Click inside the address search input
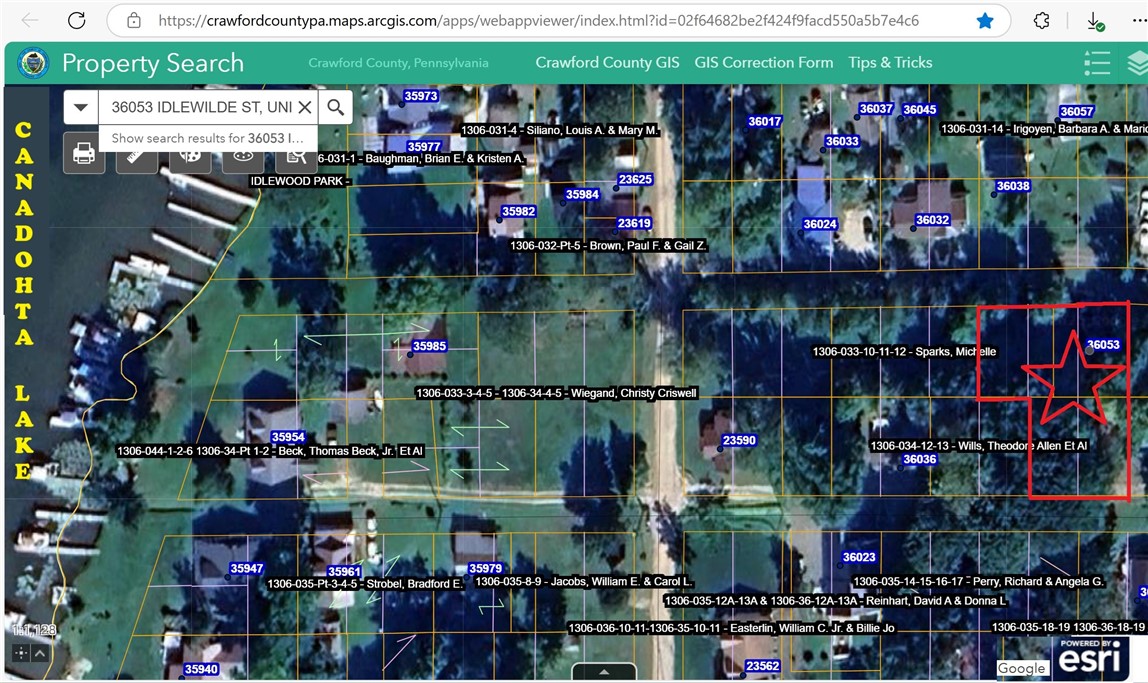 tap(200, 107)
